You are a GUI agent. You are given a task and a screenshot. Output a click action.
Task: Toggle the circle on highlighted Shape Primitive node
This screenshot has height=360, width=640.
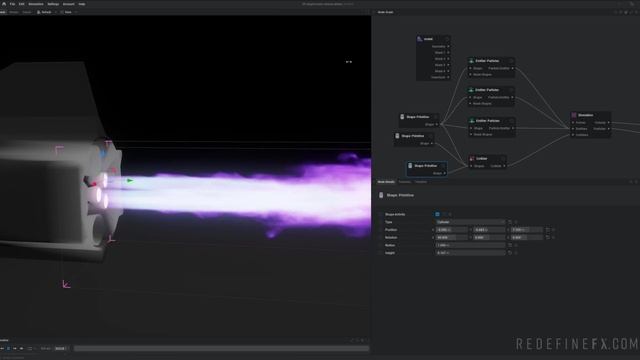click(x=443, y=166)
